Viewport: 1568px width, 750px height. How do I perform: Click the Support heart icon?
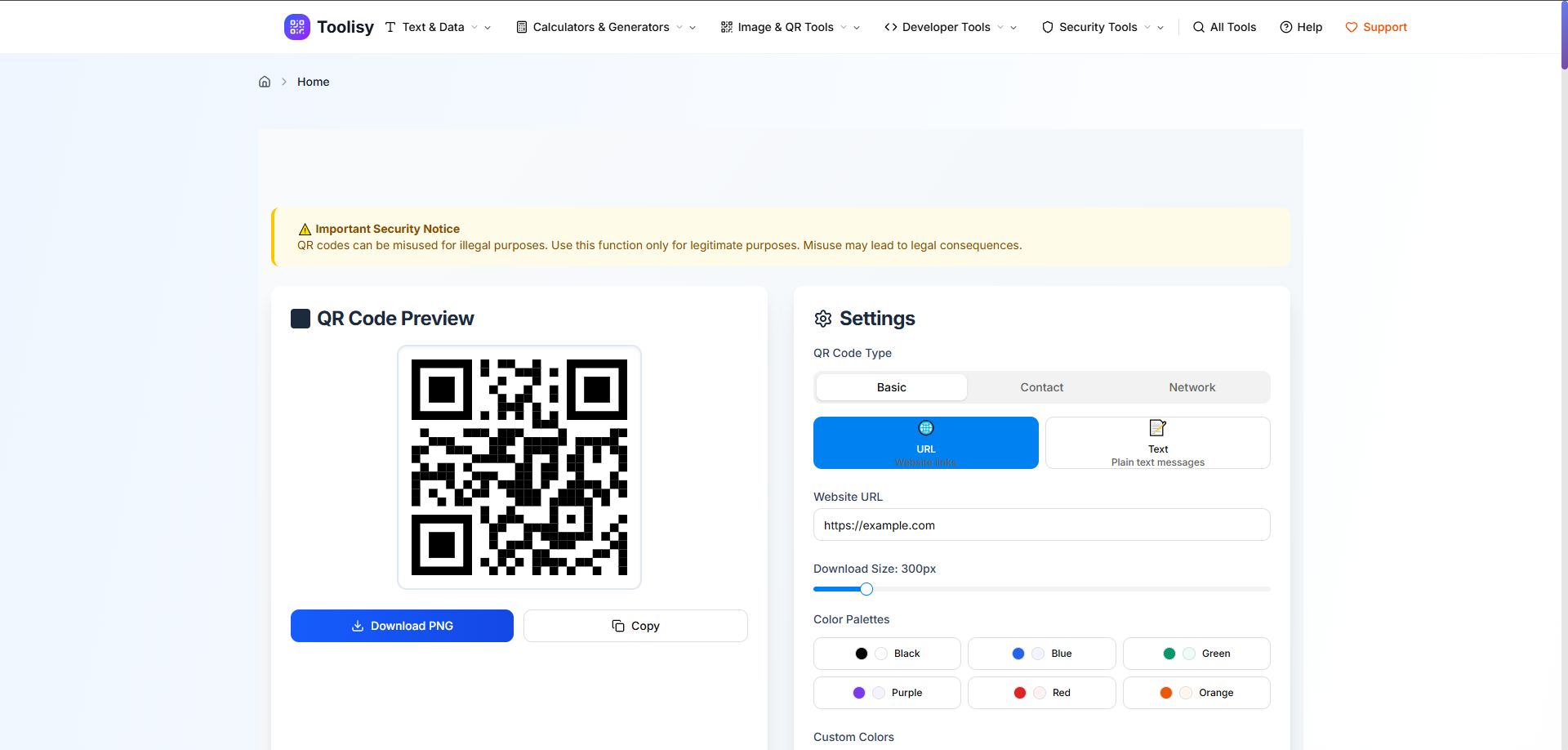1351,27
